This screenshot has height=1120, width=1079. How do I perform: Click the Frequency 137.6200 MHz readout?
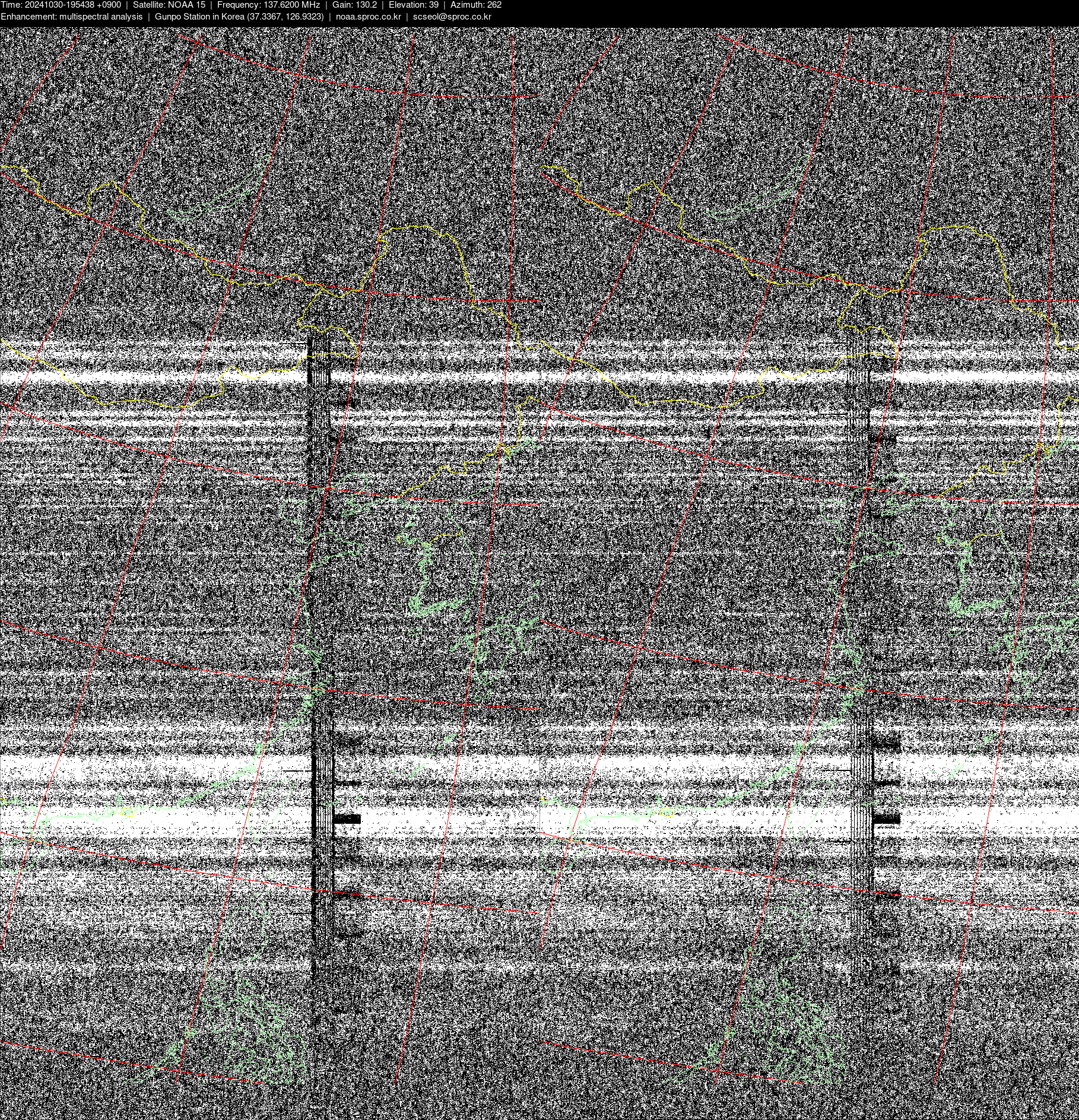[268, 5]
